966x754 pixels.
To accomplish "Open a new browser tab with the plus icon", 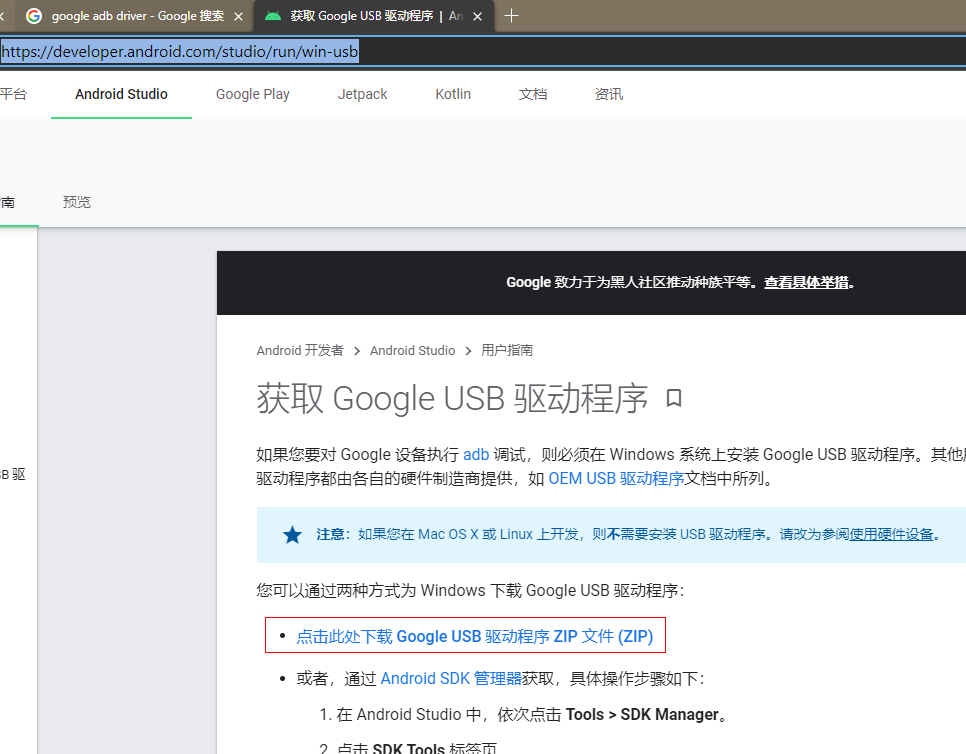I will (512, 16).
